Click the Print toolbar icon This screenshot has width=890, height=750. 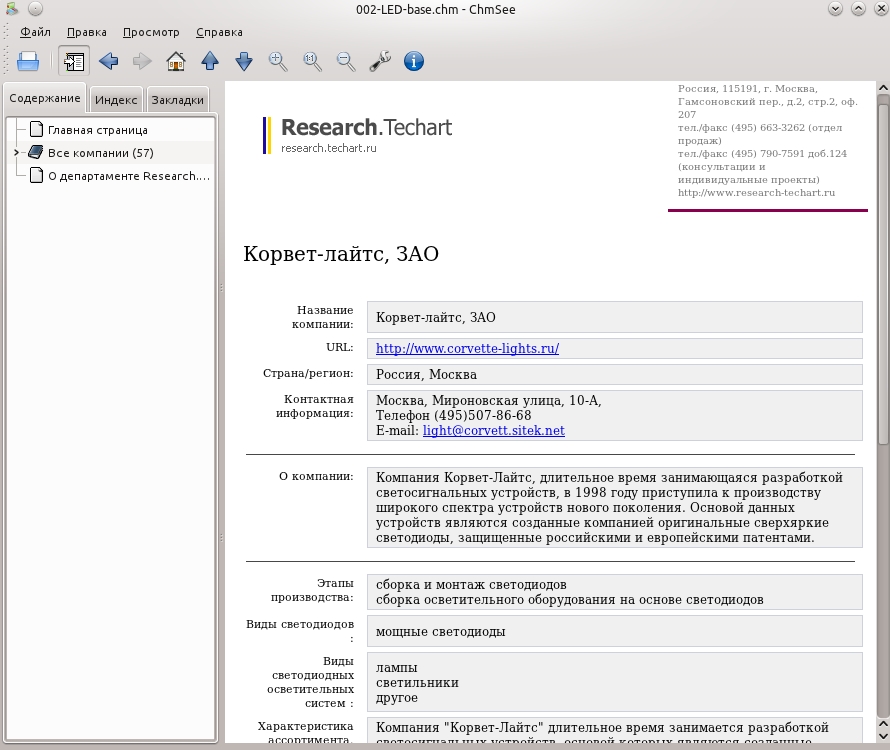(28, 61)
